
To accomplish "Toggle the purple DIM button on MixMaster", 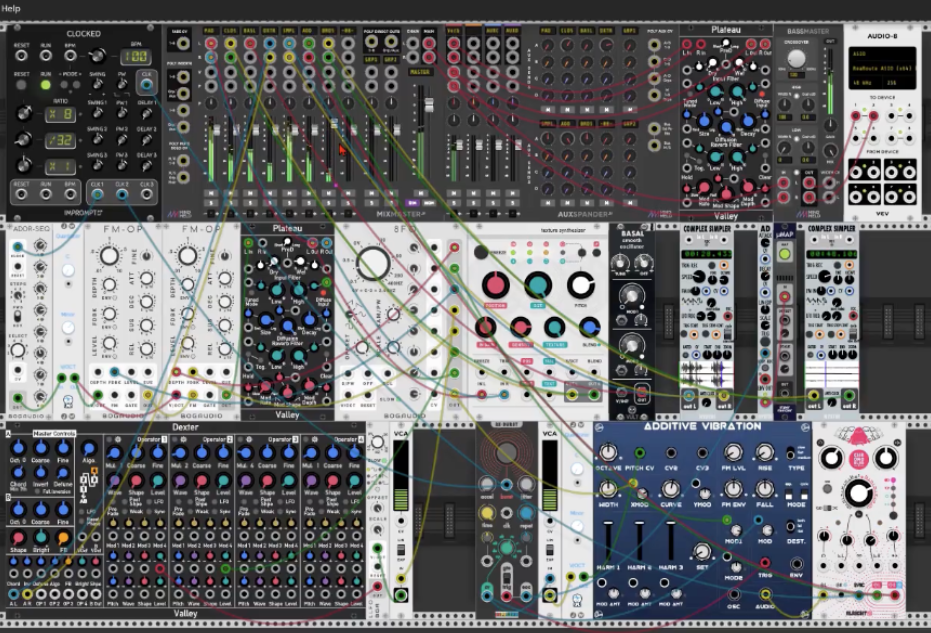I will [412, 203].
